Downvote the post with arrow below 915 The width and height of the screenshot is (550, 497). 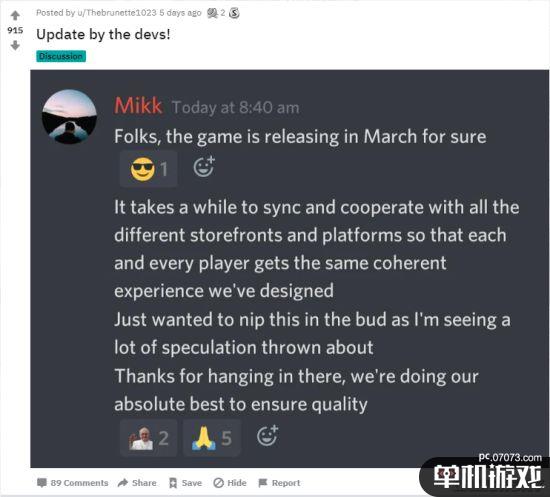[x=15, y=46]
